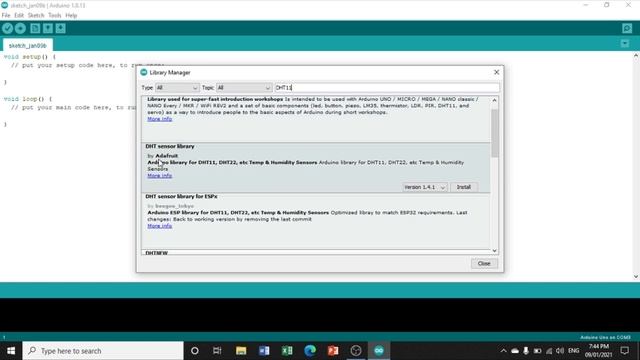Open the Sketch menu
This screenshot has height=360, width=640.
click(36, 16)
